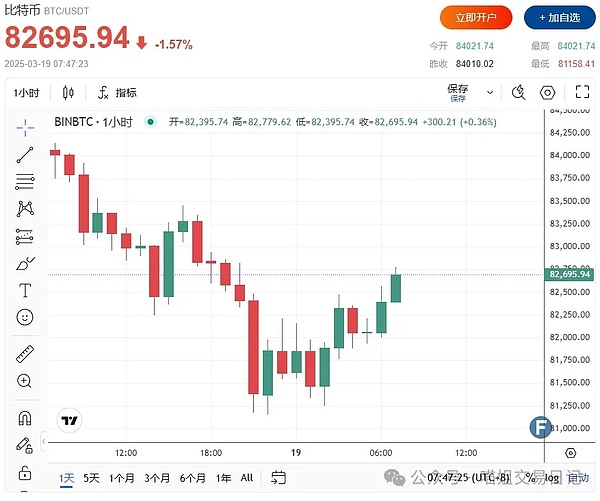Viewport: 600px width, 501px height.
Task: Open the 指标 indicators panel
Action: click(117, 93)
